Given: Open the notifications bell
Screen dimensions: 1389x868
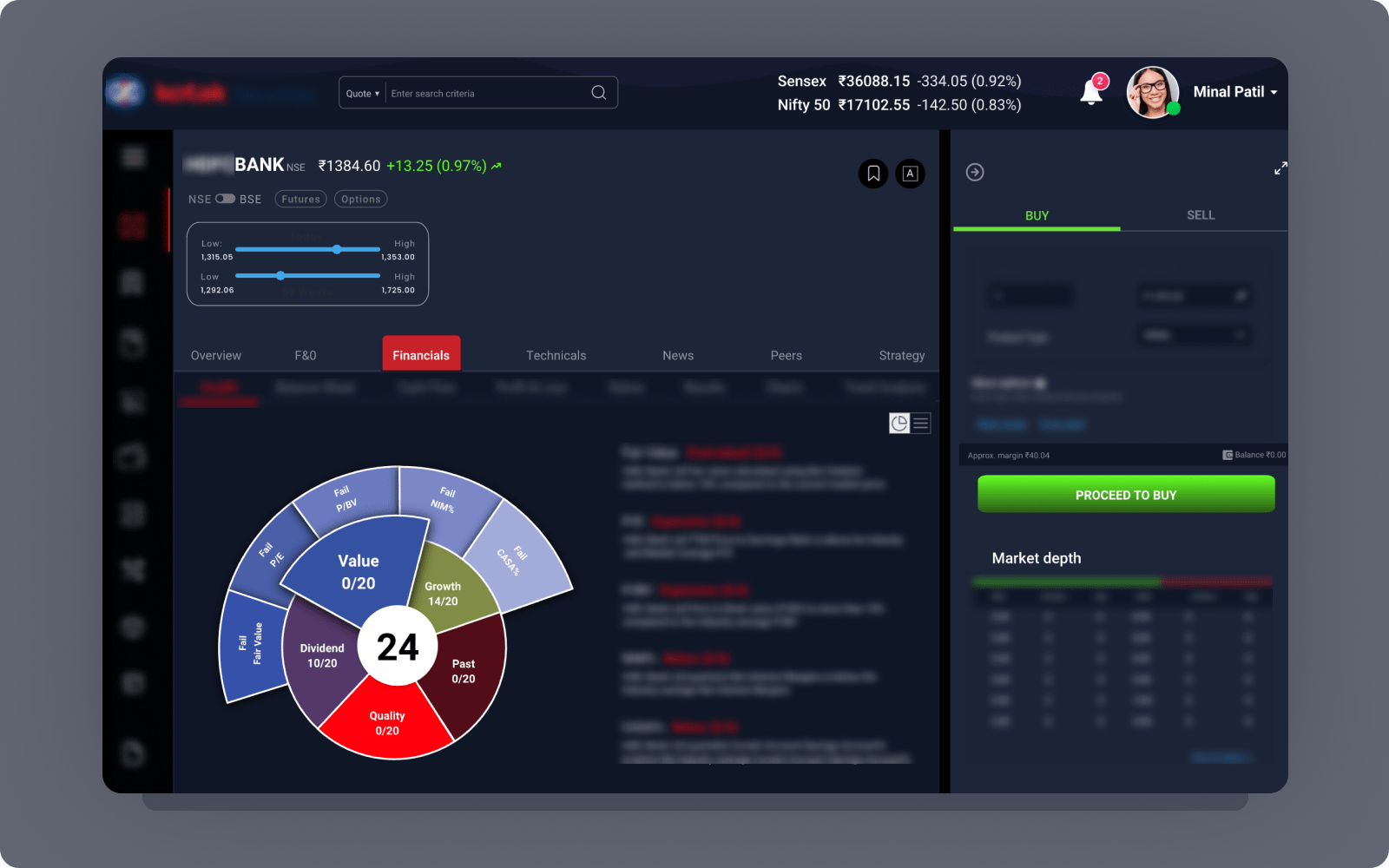Looking at the screenshot, I should point(1091,91).
